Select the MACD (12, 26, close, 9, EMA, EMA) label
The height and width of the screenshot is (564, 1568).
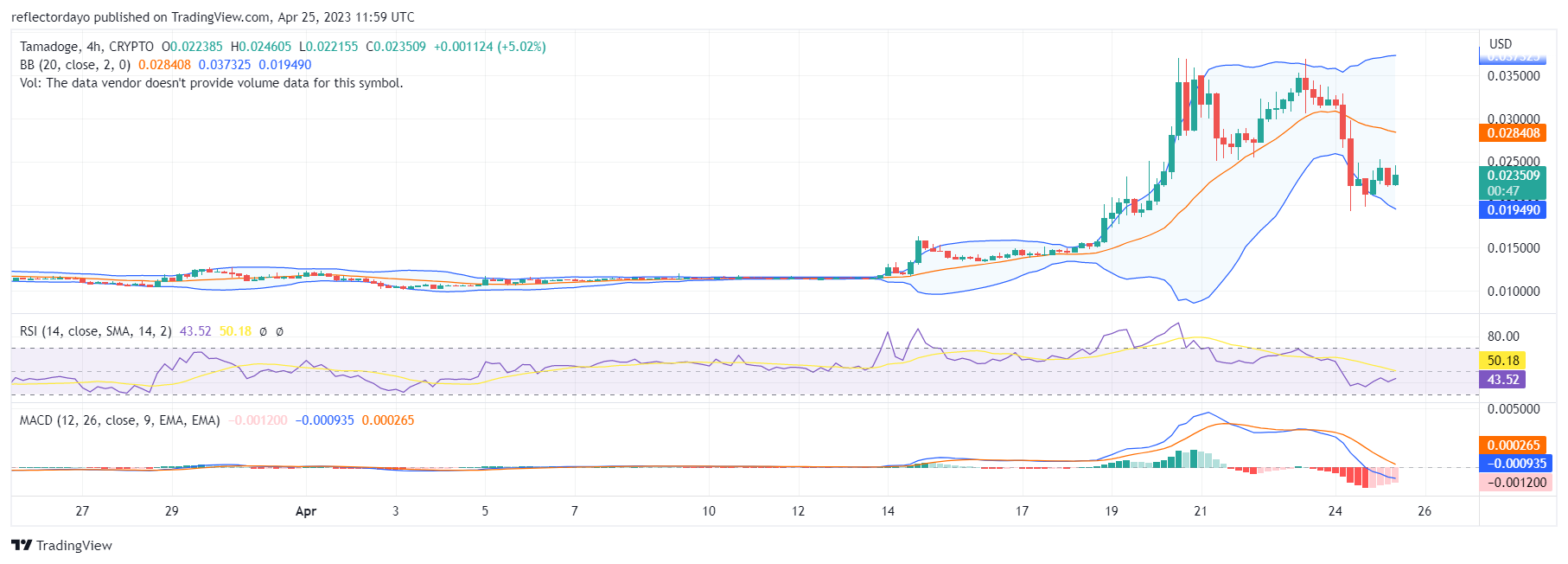click(x=120, y=420)
